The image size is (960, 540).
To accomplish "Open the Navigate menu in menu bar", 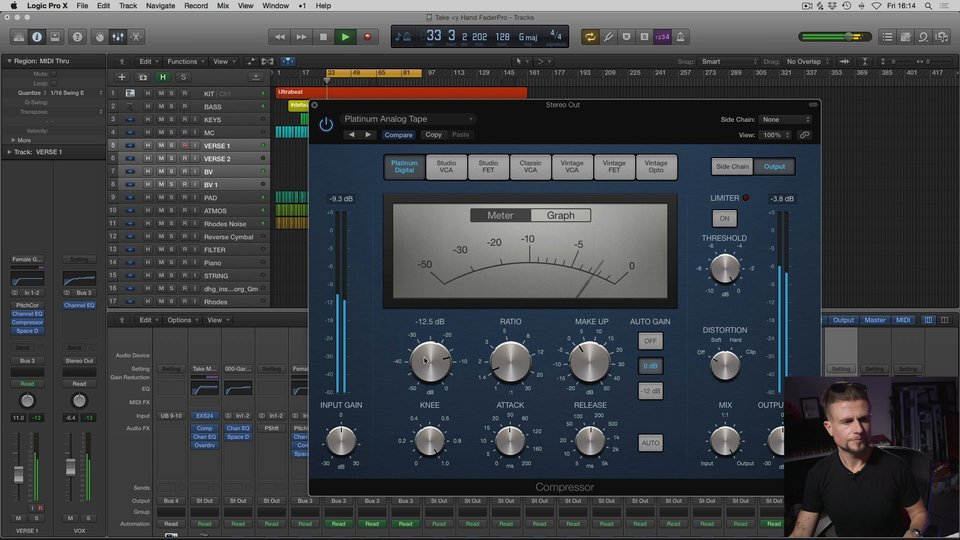I will (160, 6).
